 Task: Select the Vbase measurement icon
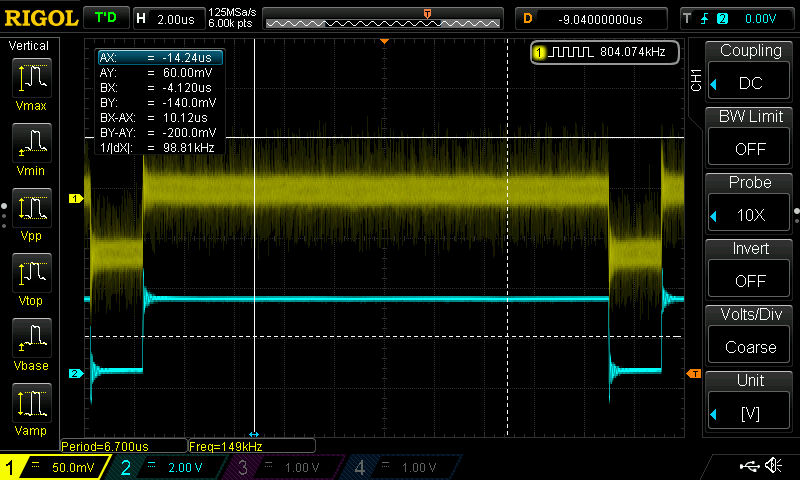(x=31, y=338)
